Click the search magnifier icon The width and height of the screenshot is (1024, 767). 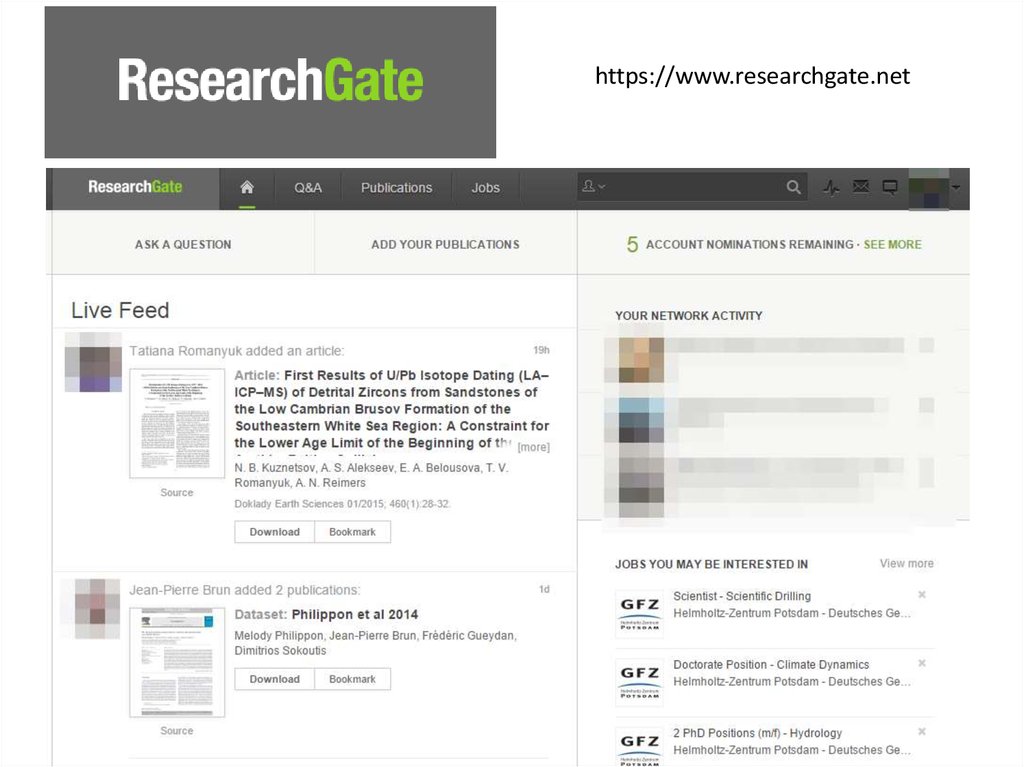click(x=793, y=188)
